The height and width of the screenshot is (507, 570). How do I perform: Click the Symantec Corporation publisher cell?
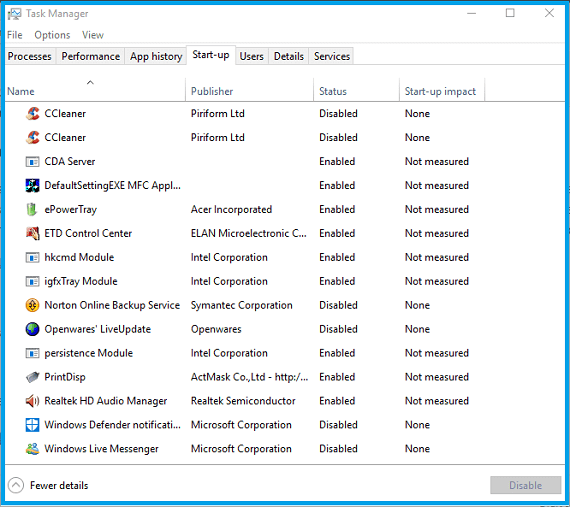(242, 305)
